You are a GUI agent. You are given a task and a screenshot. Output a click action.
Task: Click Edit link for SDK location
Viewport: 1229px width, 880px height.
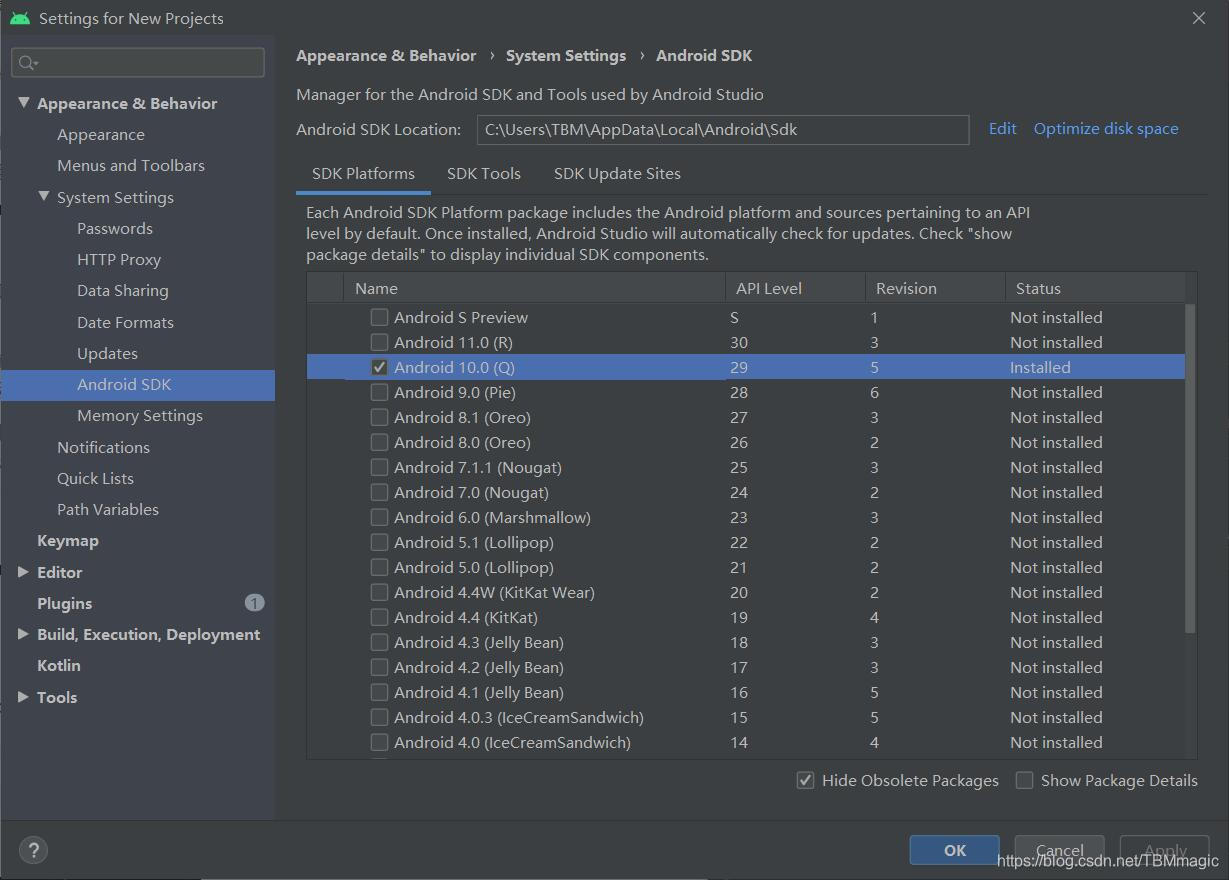1002,128
